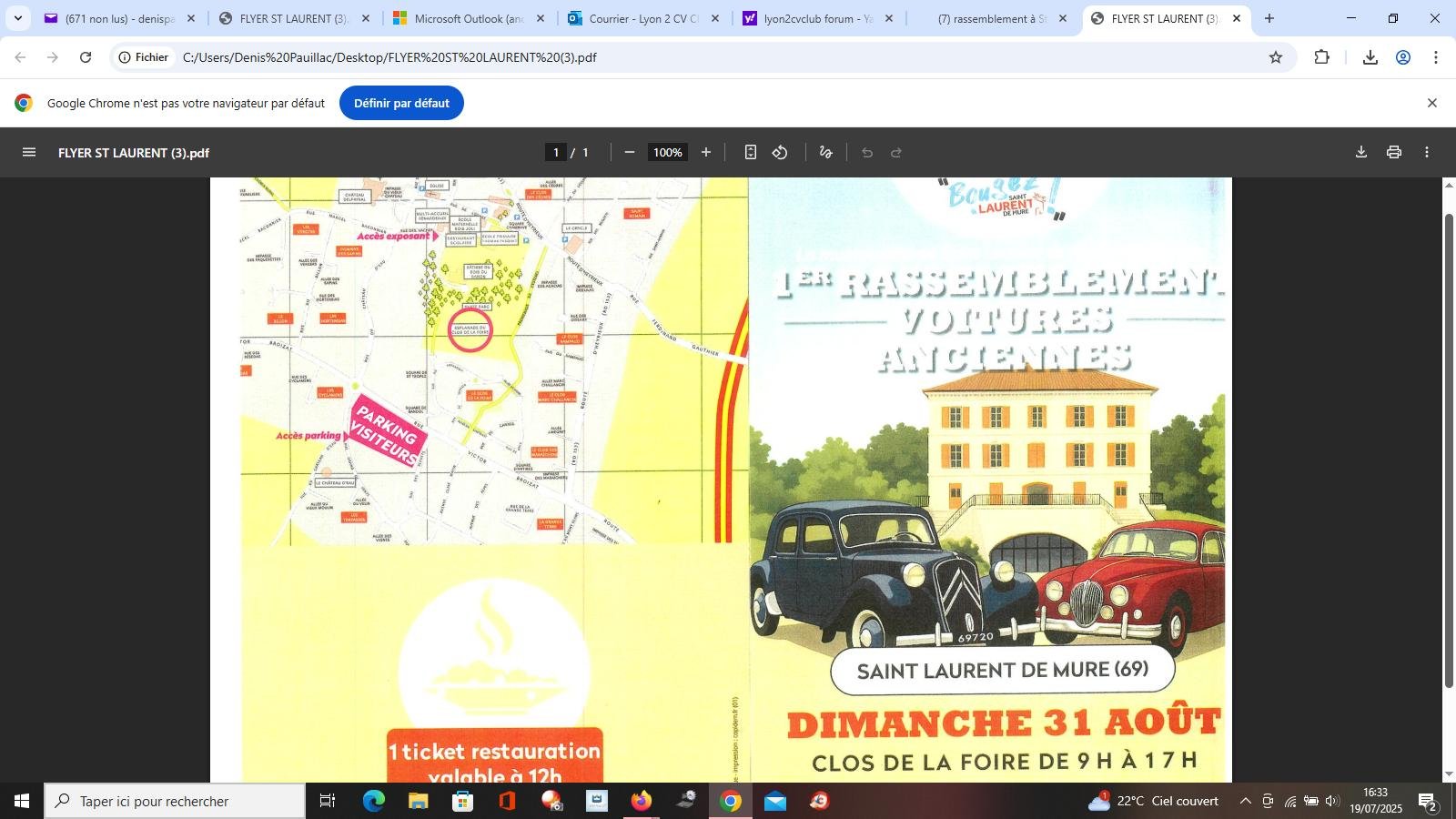Image resolution: width=1456 pixels, height=819 pixels.
Task: Show hidden system tray icons
Action: (x=1244, y=802)
